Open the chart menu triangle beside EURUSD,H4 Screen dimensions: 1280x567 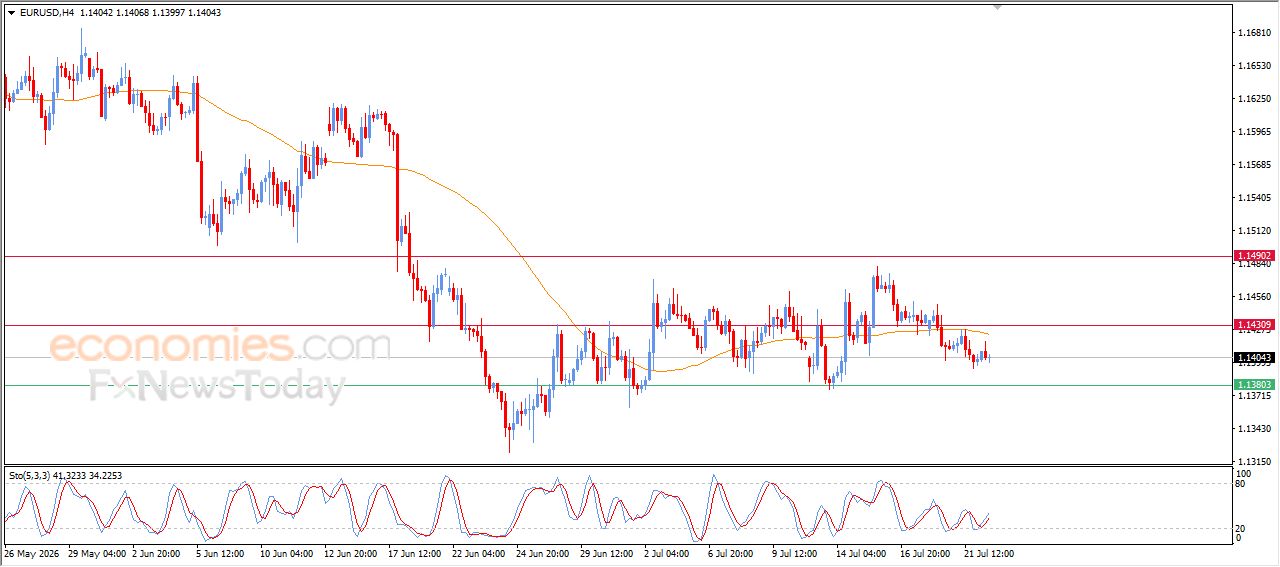(x=12, y=13)
